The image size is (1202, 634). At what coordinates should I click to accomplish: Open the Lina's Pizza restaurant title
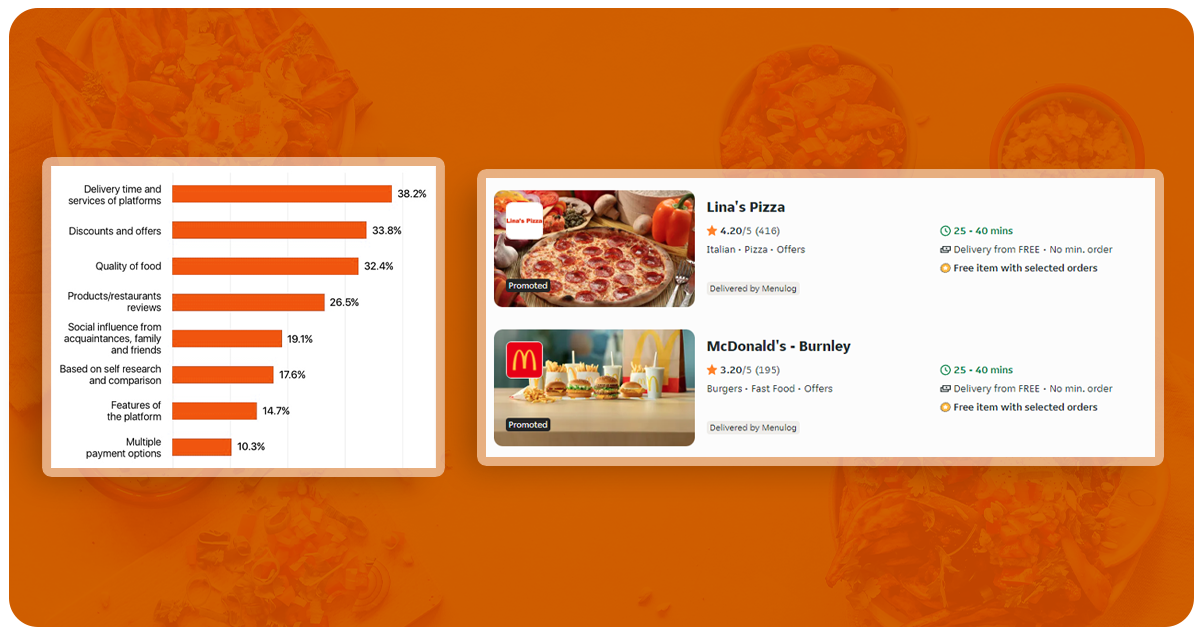[x=745, y=207]
